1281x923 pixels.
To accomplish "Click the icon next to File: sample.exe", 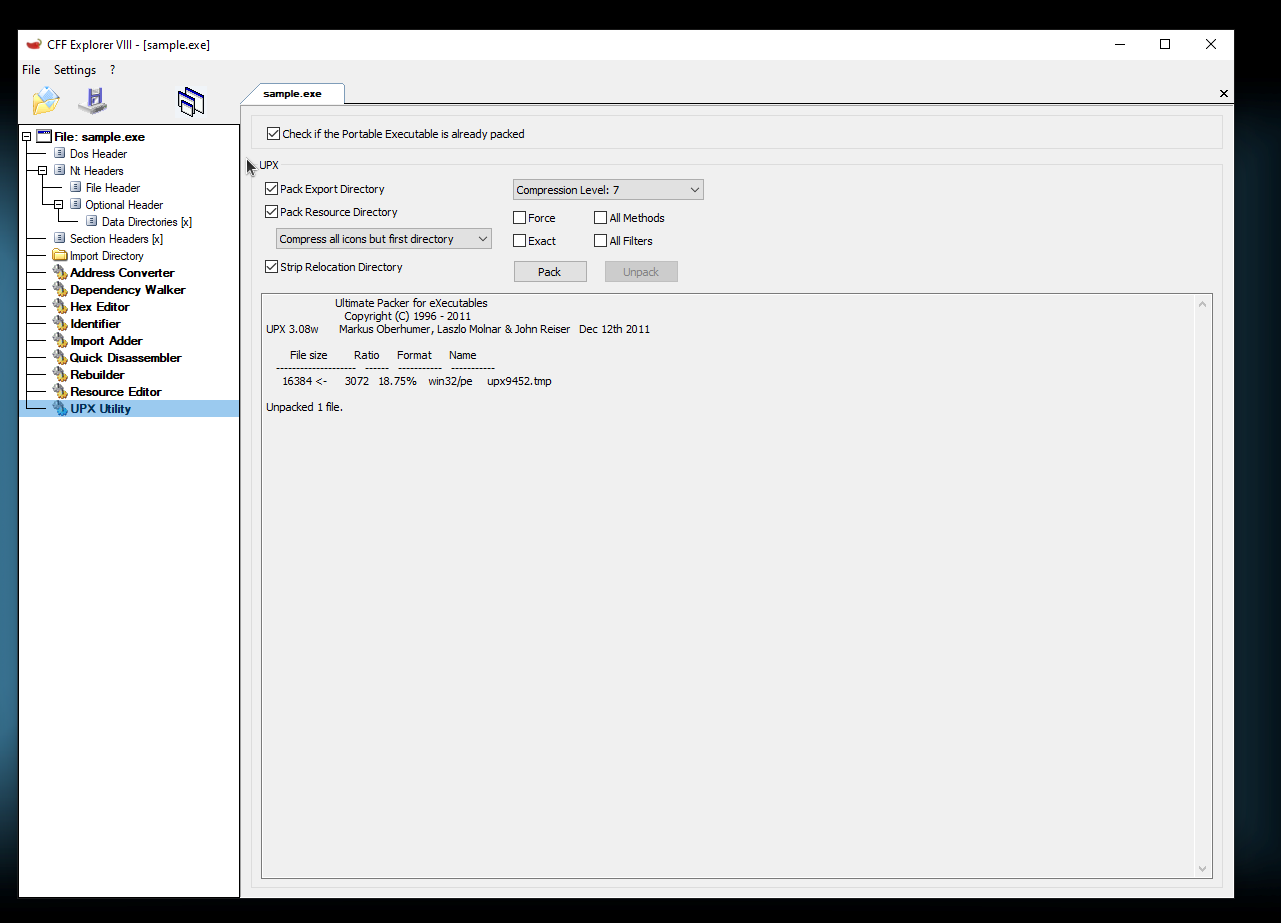I will pos(44,137).
